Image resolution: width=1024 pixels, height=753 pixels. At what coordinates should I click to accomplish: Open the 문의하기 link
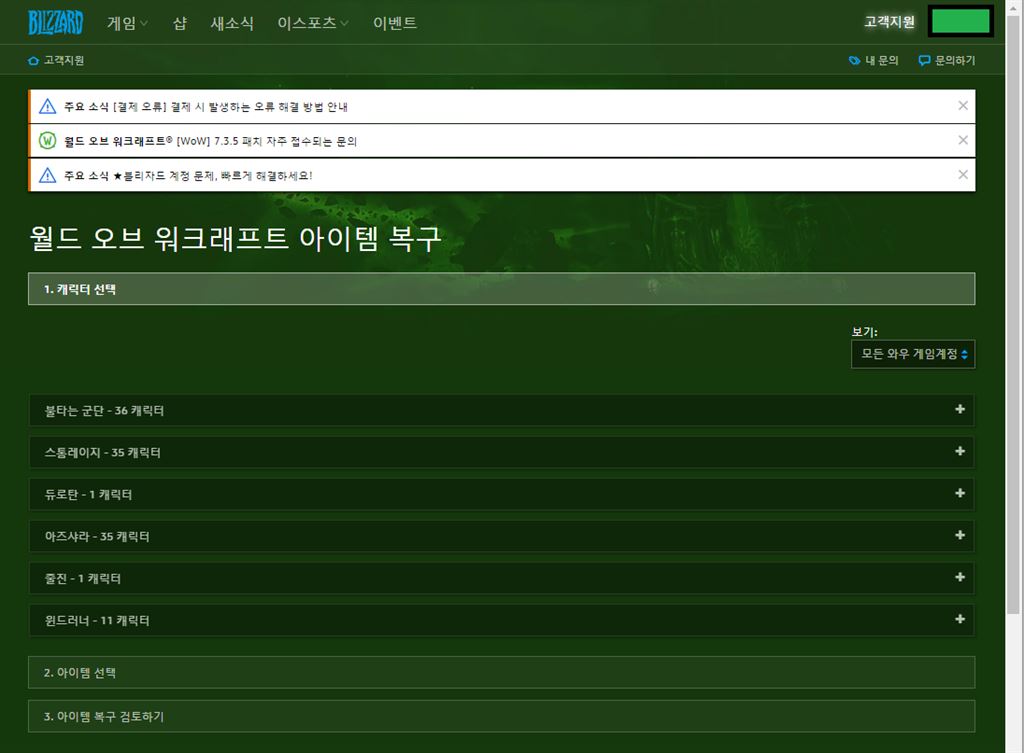coord(955,61)
